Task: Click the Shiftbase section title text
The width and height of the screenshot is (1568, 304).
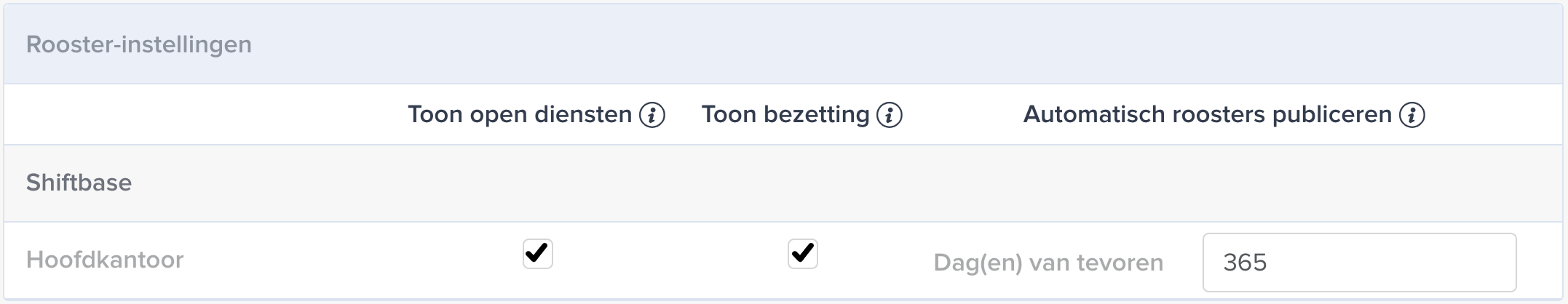Action: pyautogui.click(x=79, y=183)
